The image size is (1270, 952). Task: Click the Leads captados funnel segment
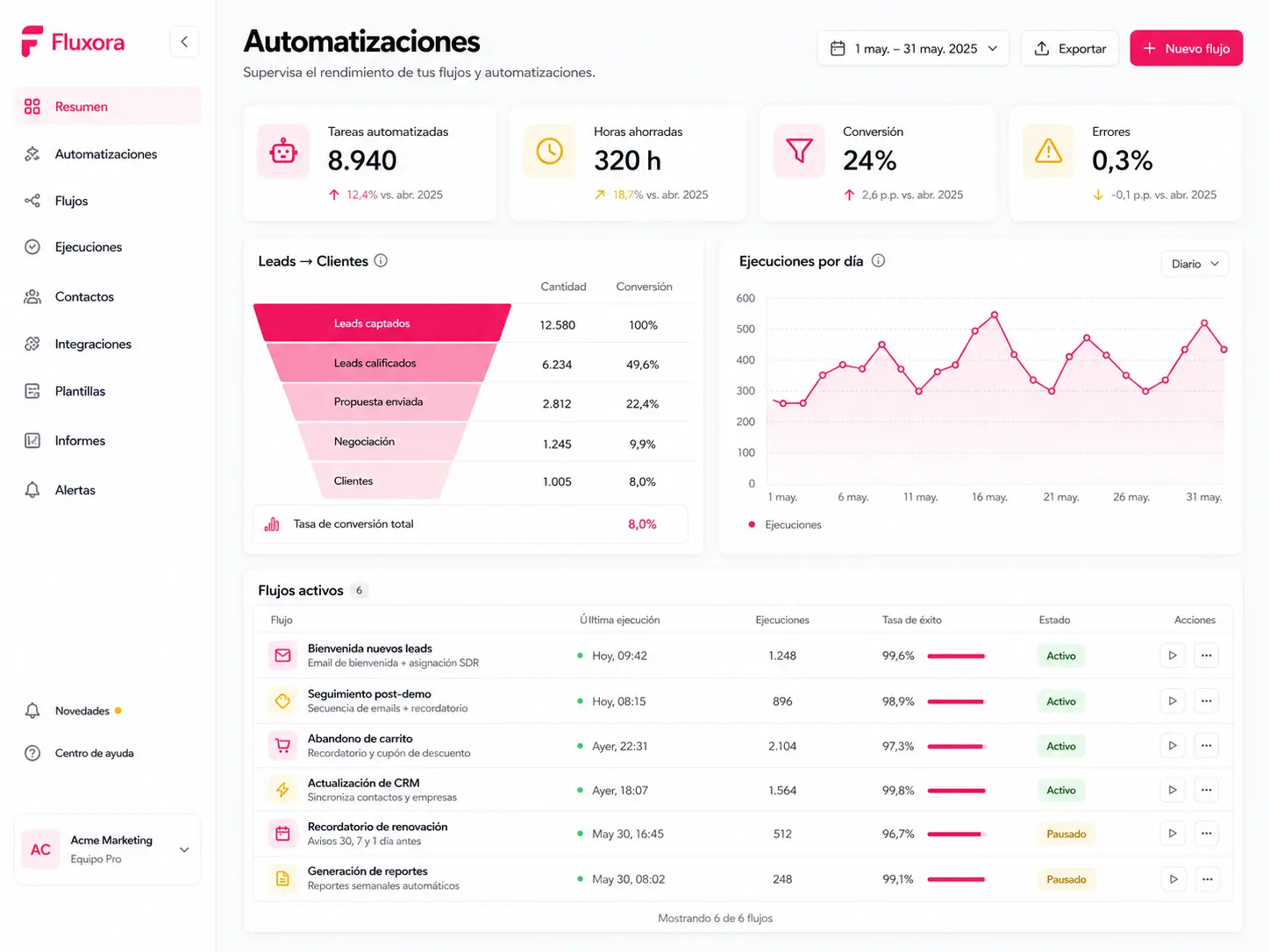382,323
